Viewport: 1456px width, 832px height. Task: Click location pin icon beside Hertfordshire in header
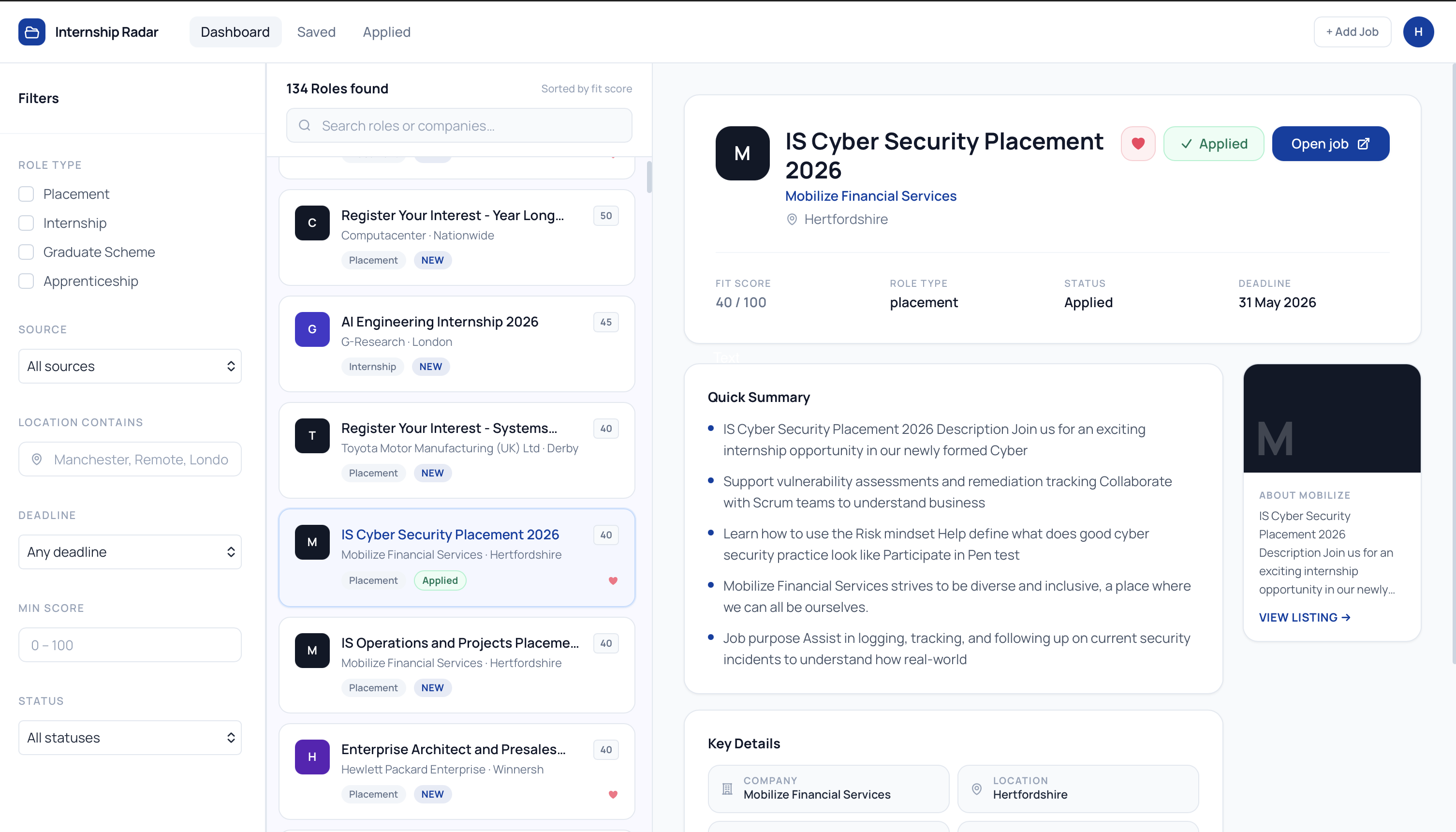[x=792, y=220]
